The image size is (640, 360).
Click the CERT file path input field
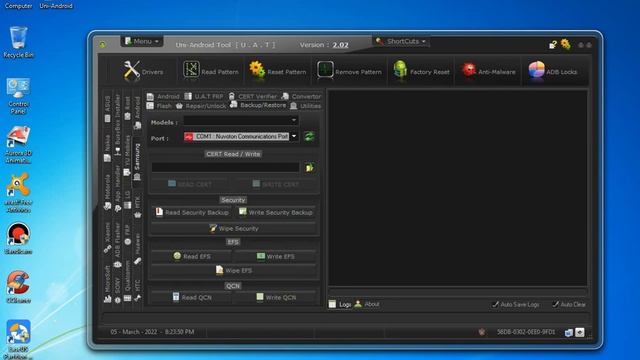tap(226, 167)
